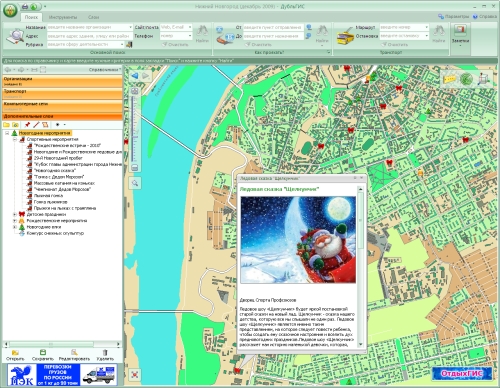Click the route 'Как проехать' car icon
This screenshot has height=388, width=500.
point(225,35)
